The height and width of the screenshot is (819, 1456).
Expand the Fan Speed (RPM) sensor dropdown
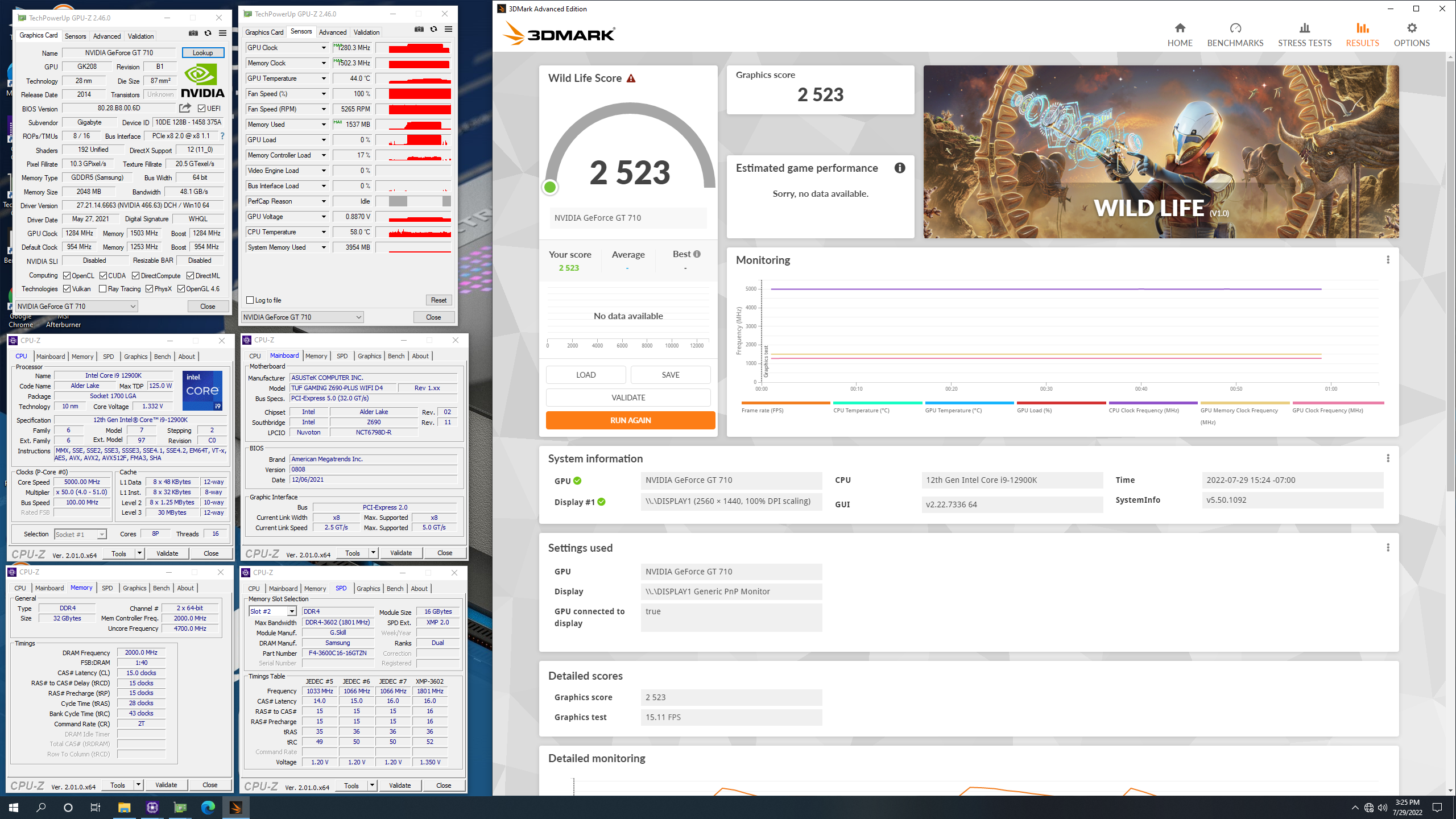(x=324, y=109)
